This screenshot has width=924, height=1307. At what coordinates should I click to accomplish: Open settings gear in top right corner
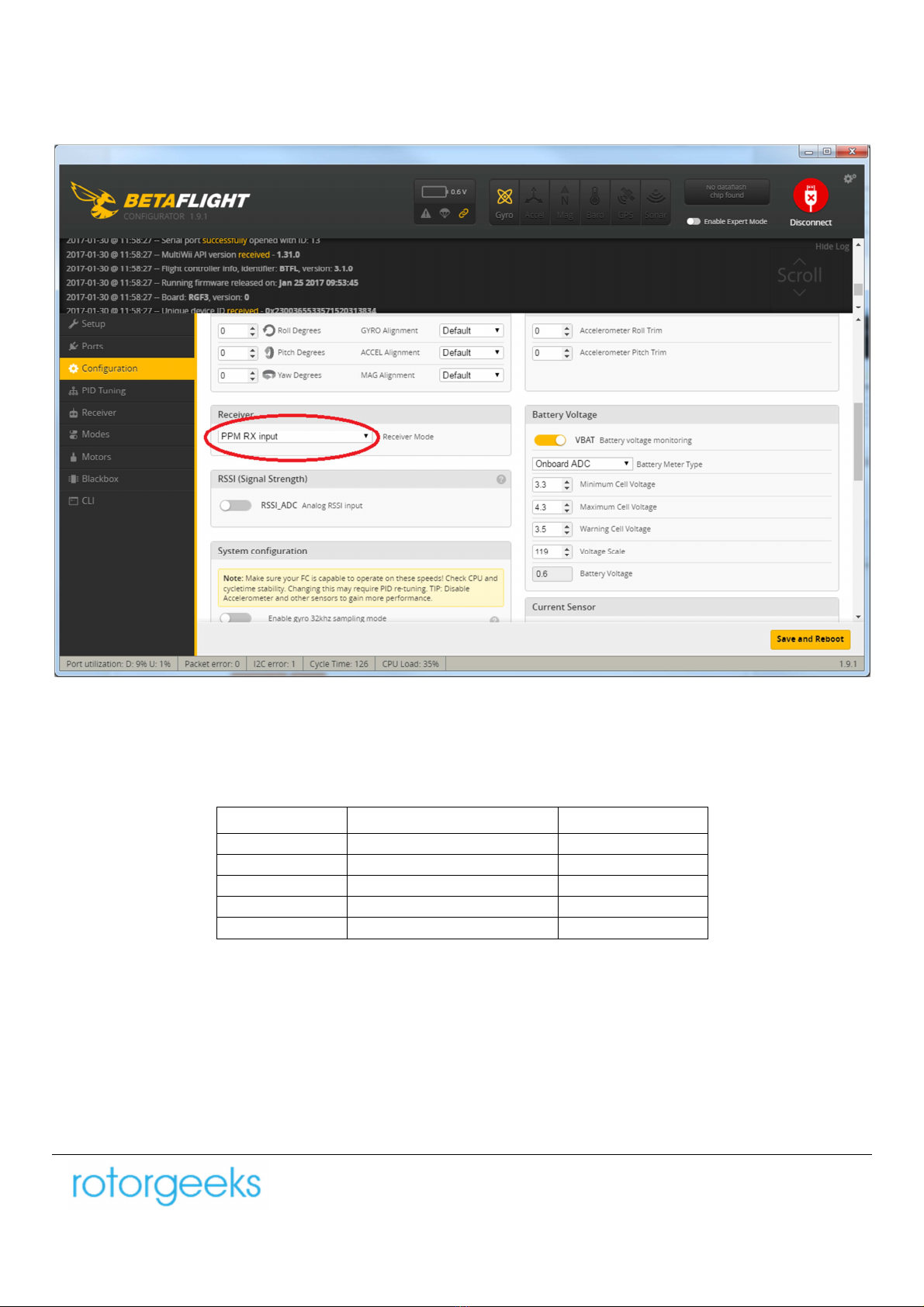[x=850, y=179]
